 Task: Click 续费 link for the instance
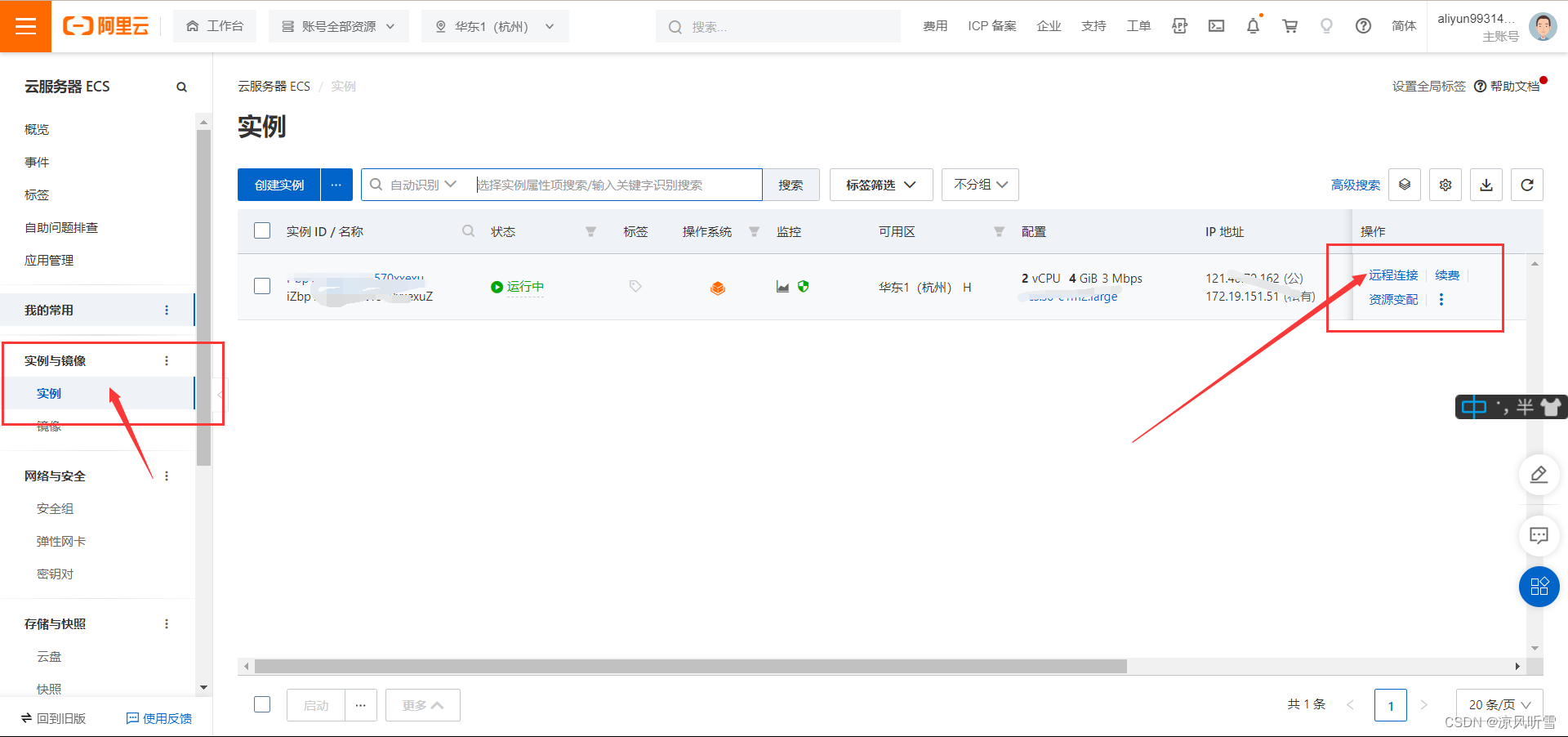click(1447, 275)
